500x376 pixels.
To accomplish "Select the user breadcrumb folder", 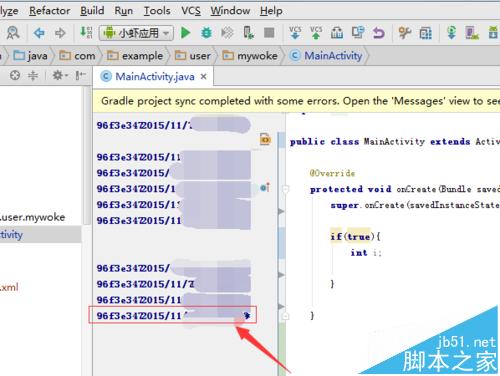I will coord(193,56).
